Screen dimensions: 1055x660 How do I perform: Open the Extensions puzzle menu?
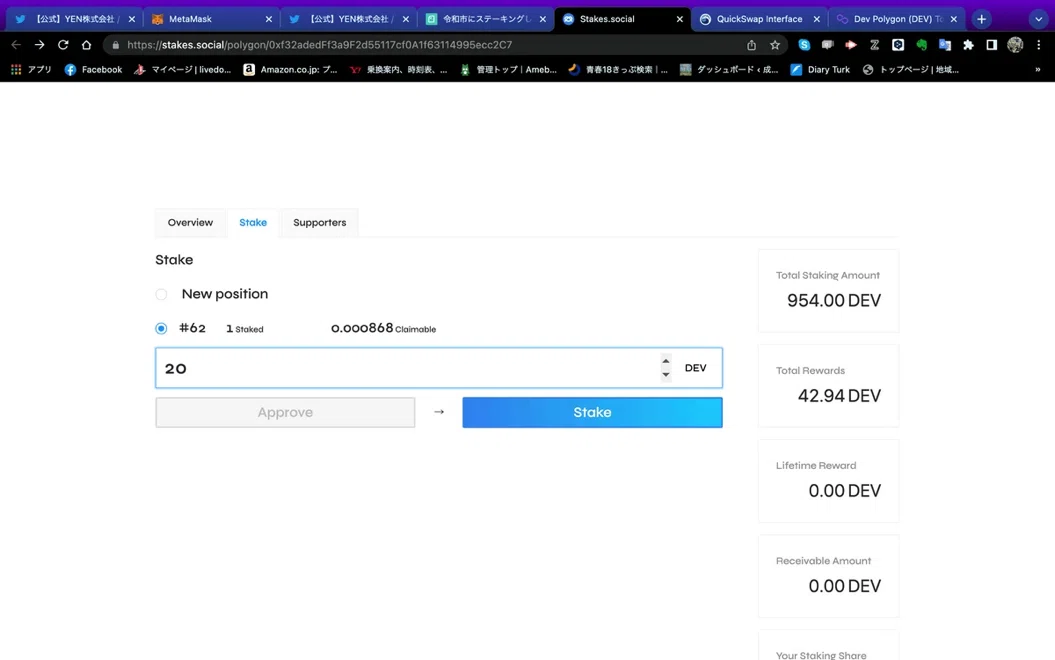pyautogui.click(x=968, y=45)
